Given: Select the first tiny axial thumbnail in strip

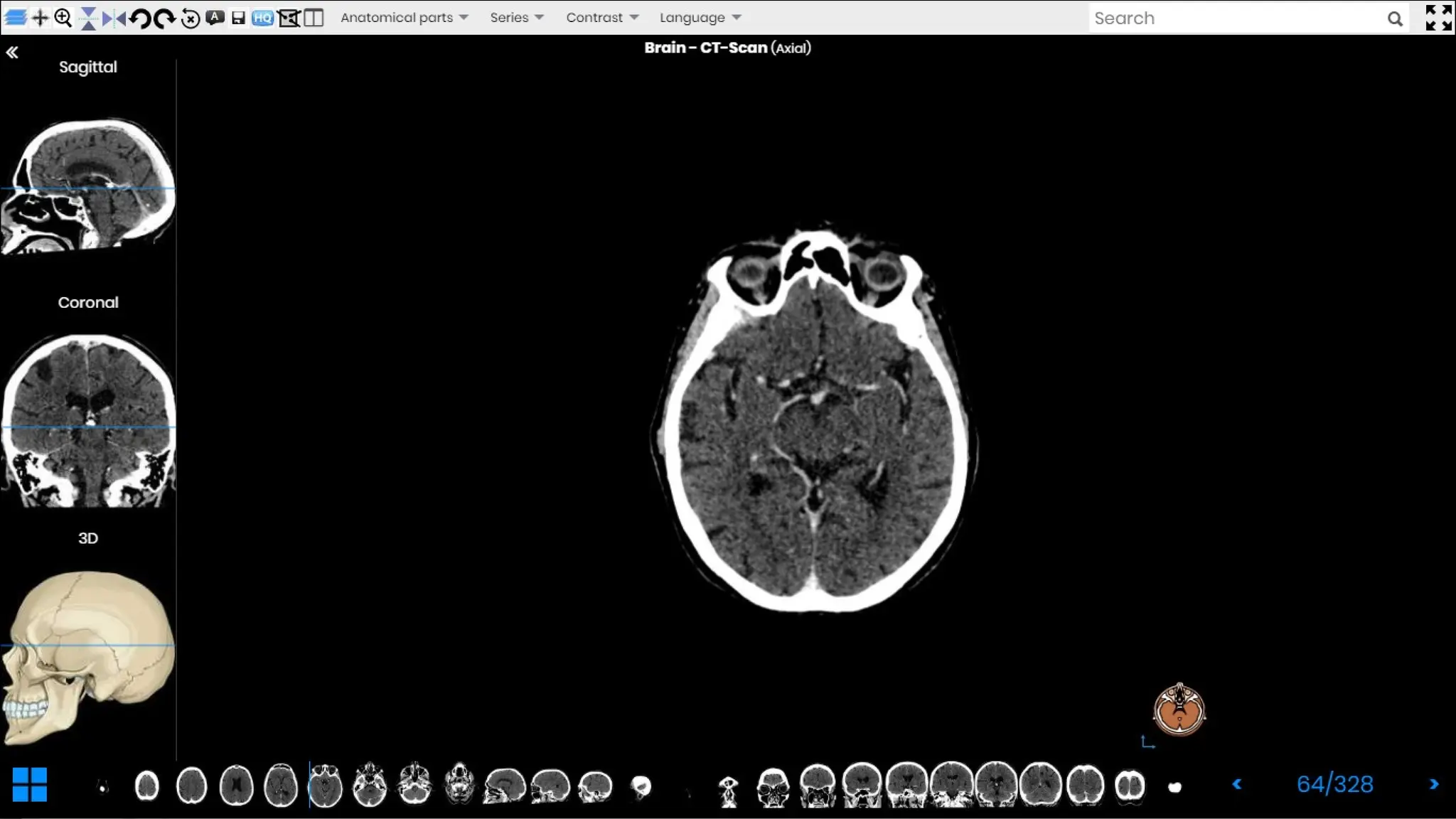Looking at the screenshot, I should coord(103,786).
